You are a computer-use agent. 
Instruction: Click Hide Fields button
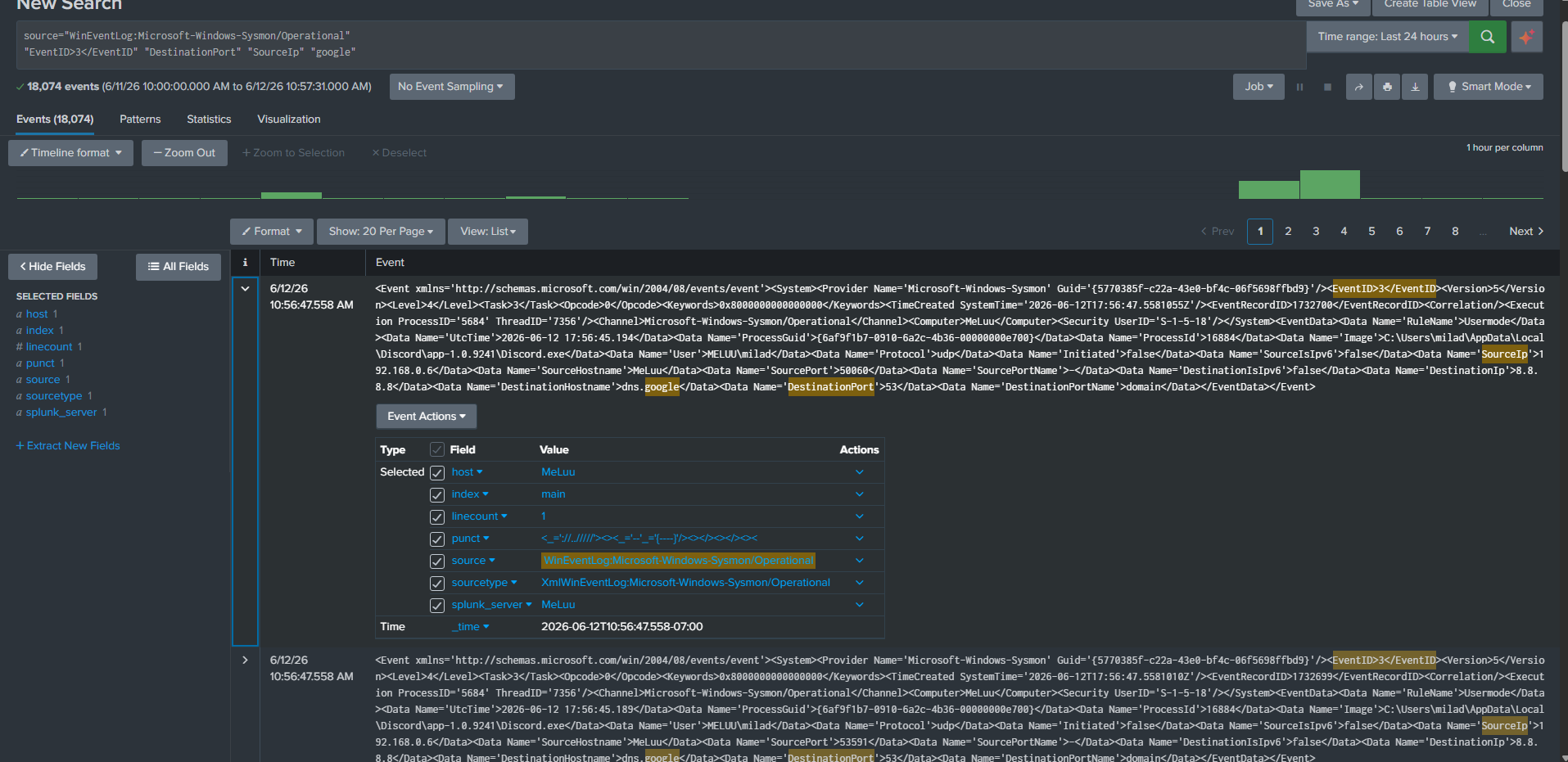point(52,267)
